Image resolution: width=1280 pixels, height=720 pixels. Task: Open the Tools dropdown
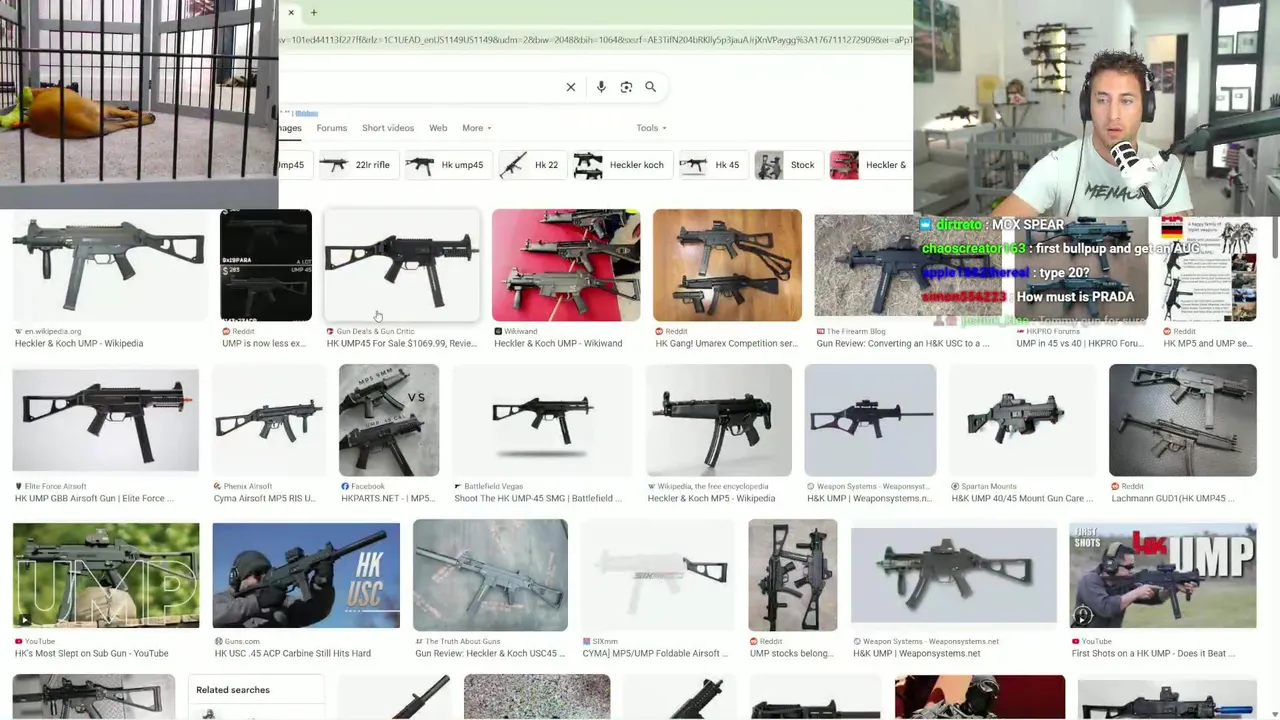[x=651, y=128]
